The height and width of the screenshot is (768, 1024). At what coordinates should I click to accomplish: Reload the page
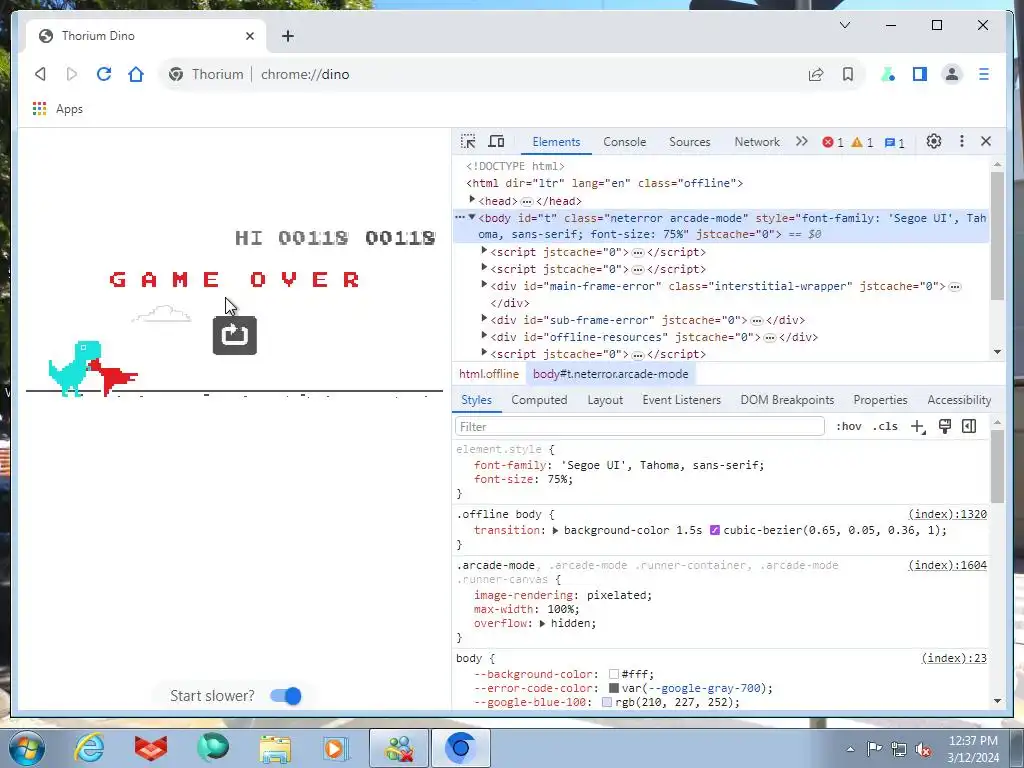[104, 74]
